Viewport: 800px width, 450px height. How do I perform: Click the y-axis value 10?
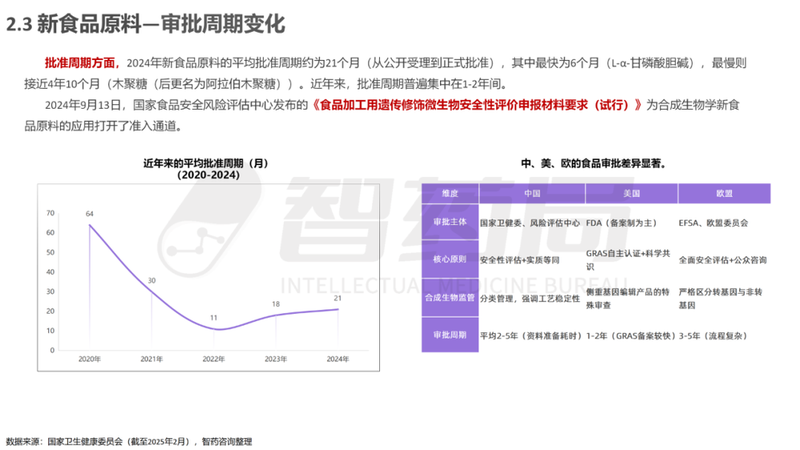tap(51, 331)
